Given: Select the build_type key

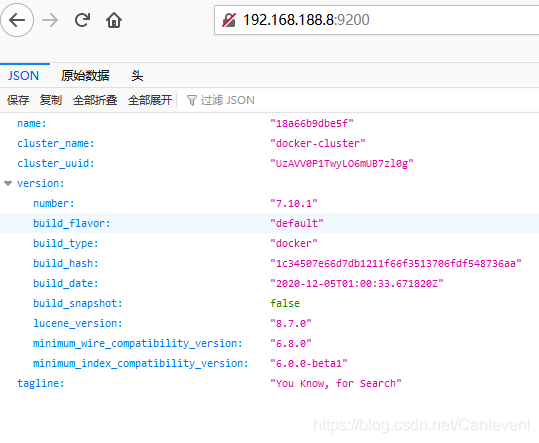Looking at the screenshot, I should click(66, 243).
